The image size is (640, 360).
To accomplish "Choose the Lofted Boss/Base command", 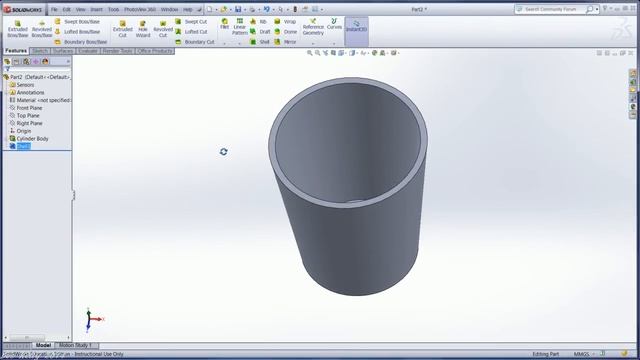I will (x=77, y=32).
